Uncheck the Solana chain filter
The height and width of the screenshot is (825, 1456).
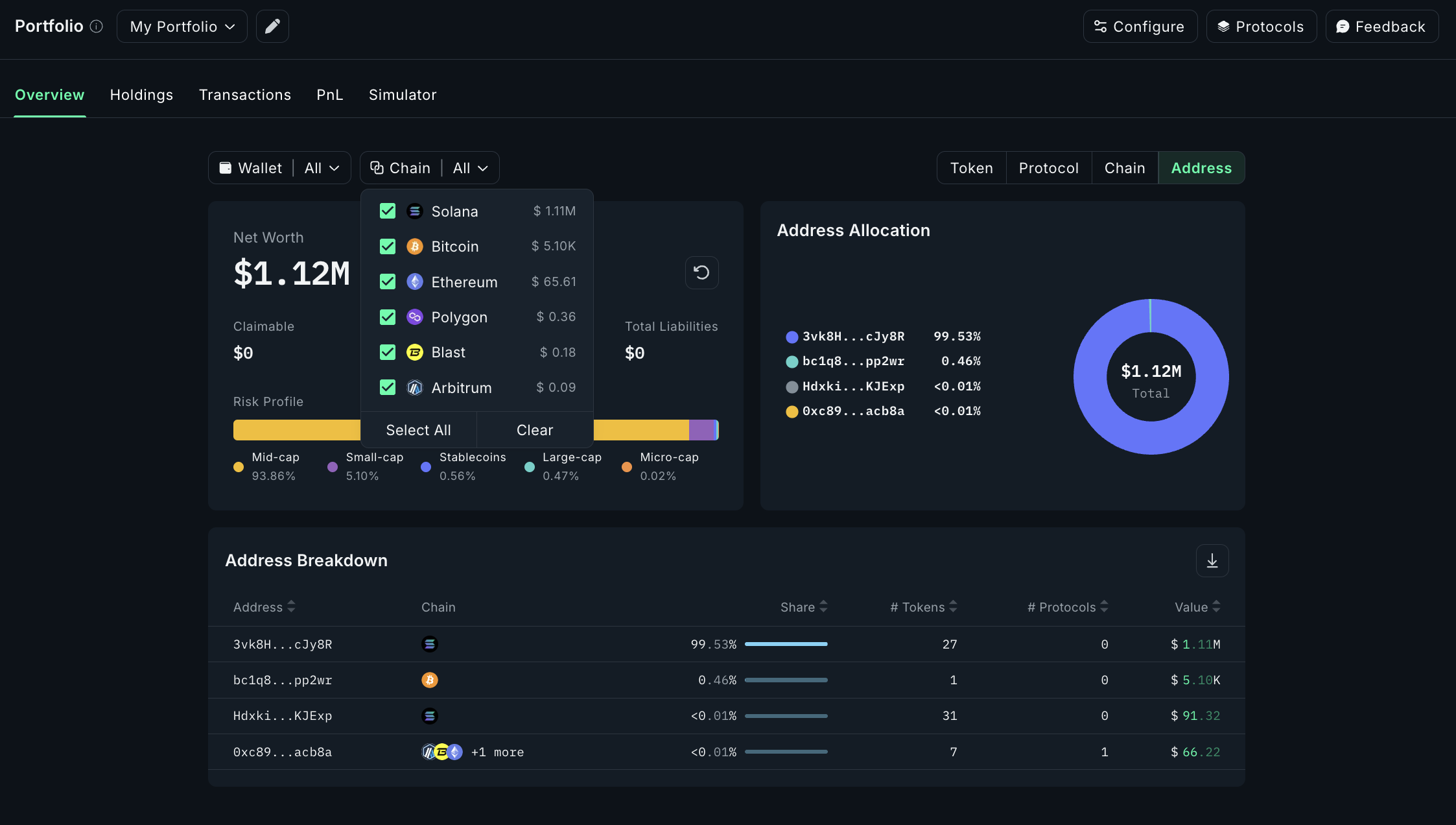click(387, 211)
